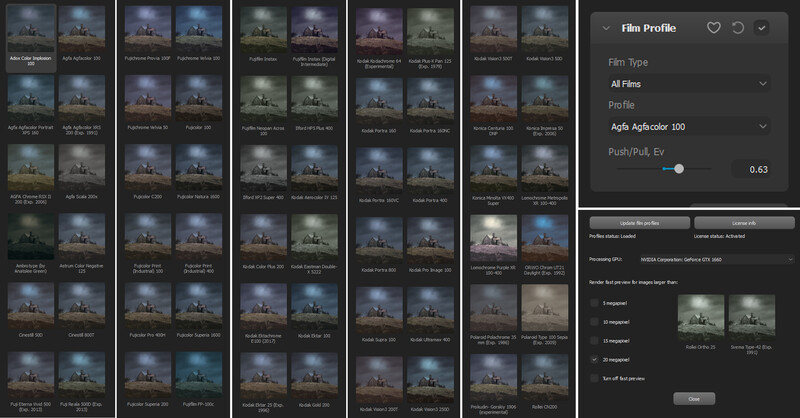This screenshot has width=800, height=418.
Task: Select the Fujichrome Velvia 100 thumbnail
Action: point(198,30)
